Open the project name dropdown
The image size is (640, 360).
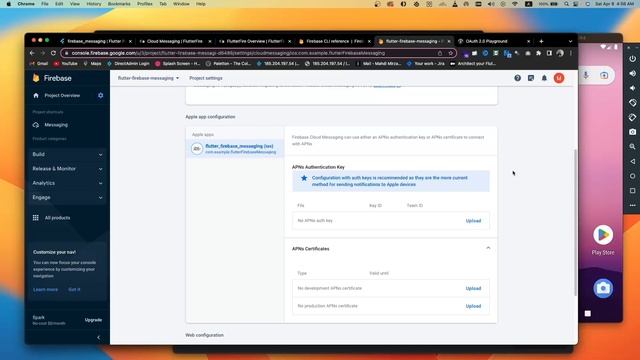tap(149, 78)
